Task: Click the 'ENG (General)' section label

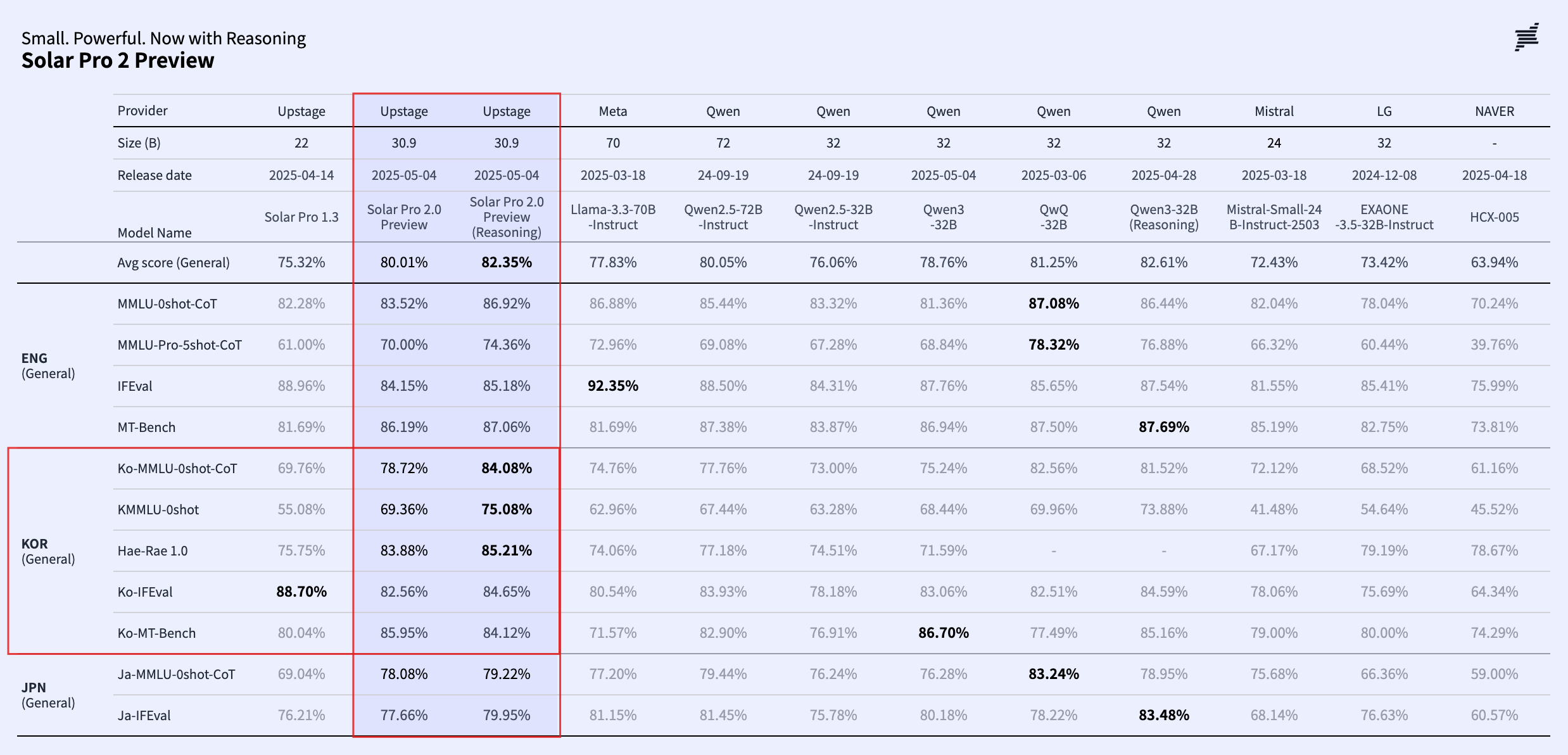Action: pyautogui.click(x=48, y=366)
